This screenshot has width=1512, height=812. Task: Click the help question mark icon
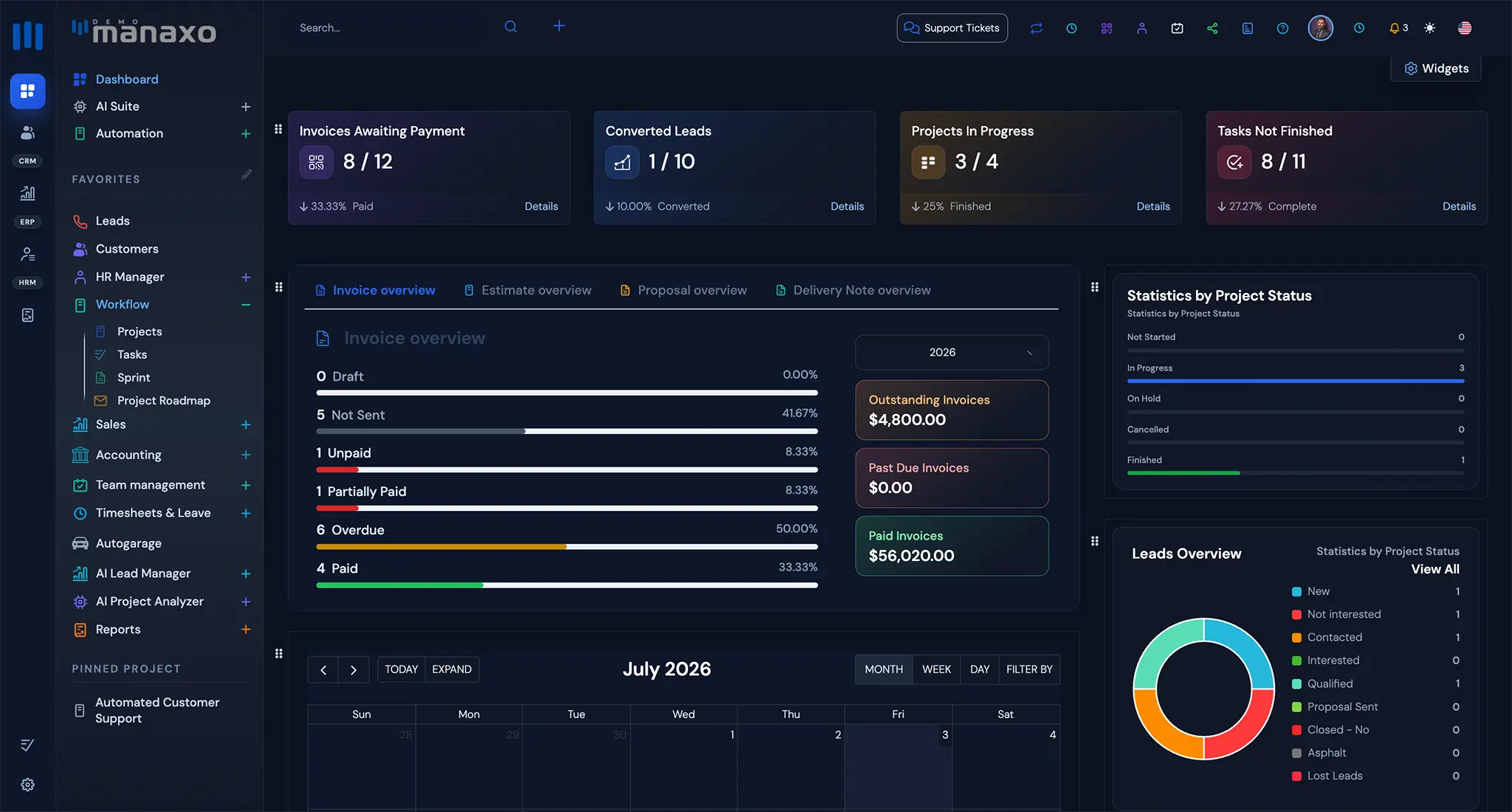click(x=1282, y=28)
